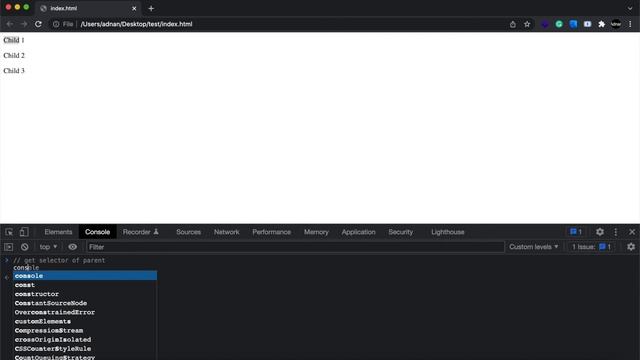Click the Child 3 text

tap(14, 71)
